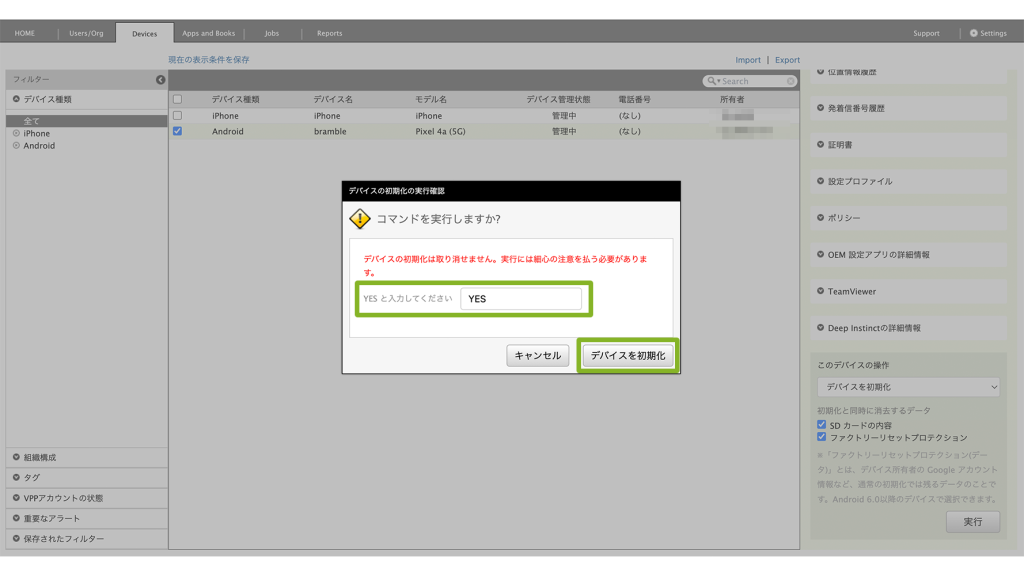Screen dimensions: 1024x576
Task: Click the YES confirmation input field
Action: click(520, 298)
